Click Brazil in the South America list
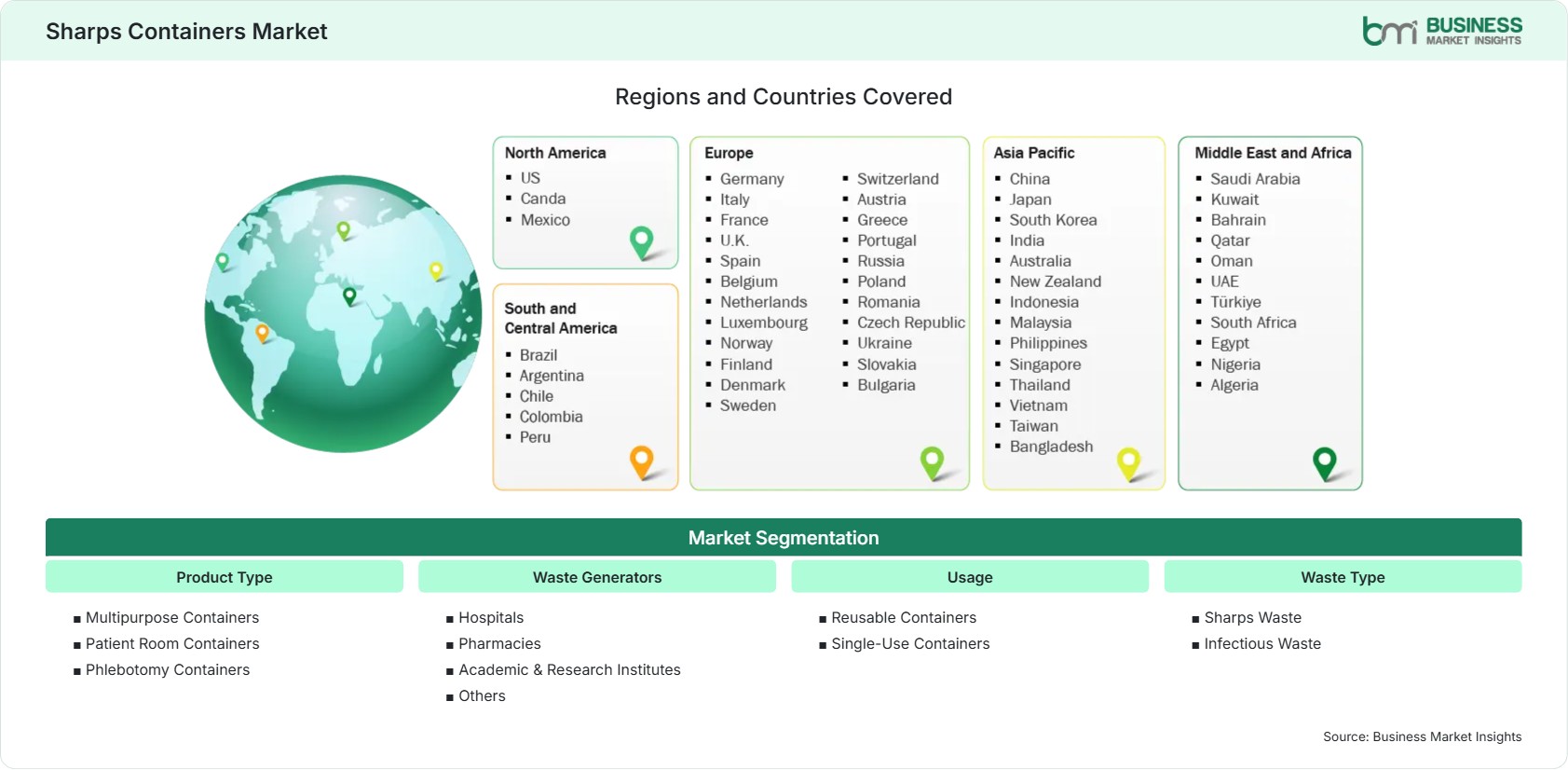 539,355
